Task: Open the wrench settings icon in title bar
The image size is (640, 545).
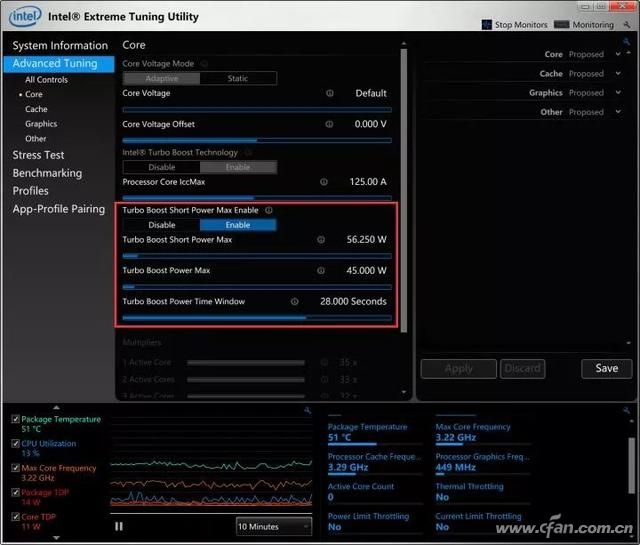Action: pyautogui.click(x=627, y=24)
